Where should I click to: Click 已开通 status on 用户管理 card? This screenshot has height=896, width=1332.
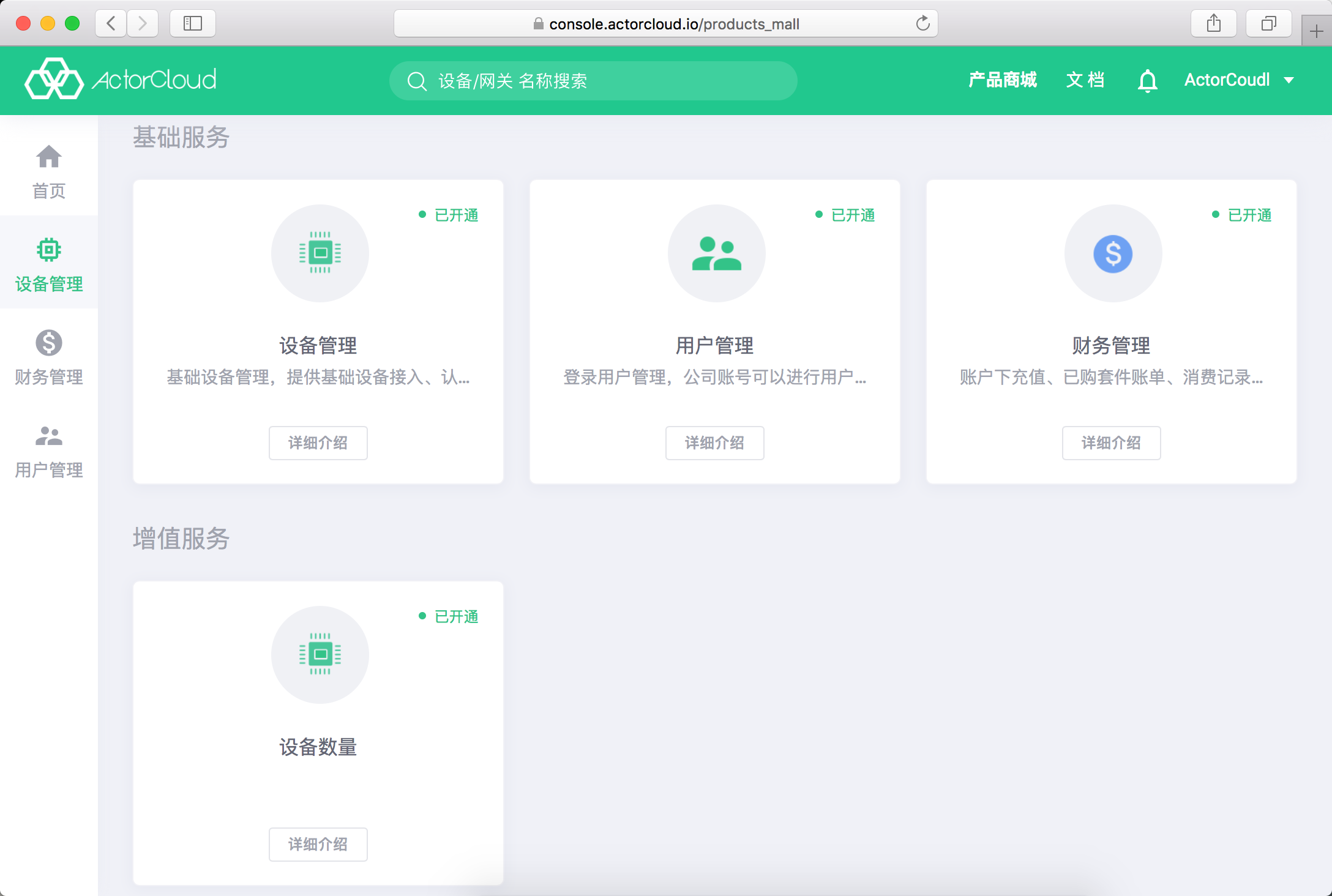pos(845,215)
